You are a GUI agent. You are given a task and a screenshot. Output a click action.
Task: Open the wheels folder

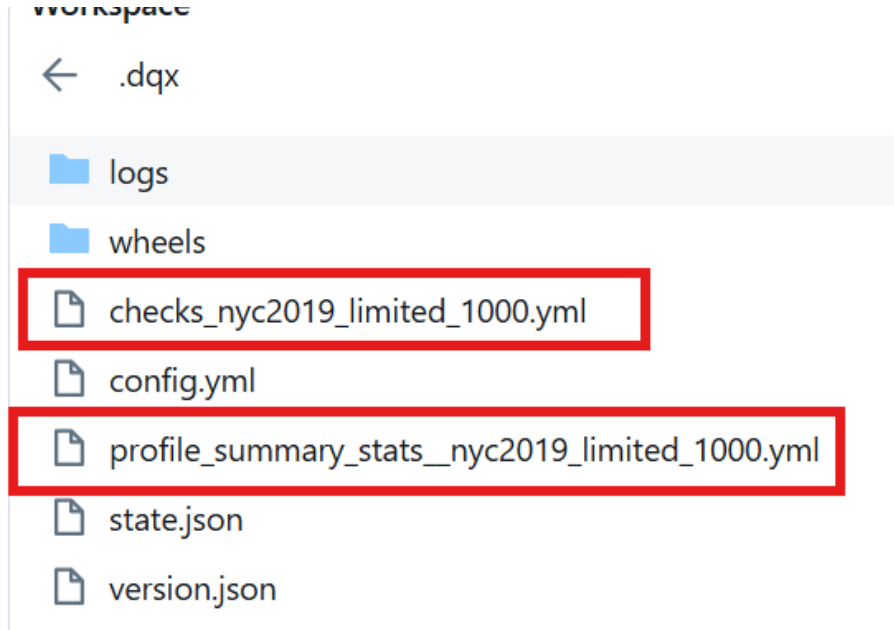[x=157, y=242]
